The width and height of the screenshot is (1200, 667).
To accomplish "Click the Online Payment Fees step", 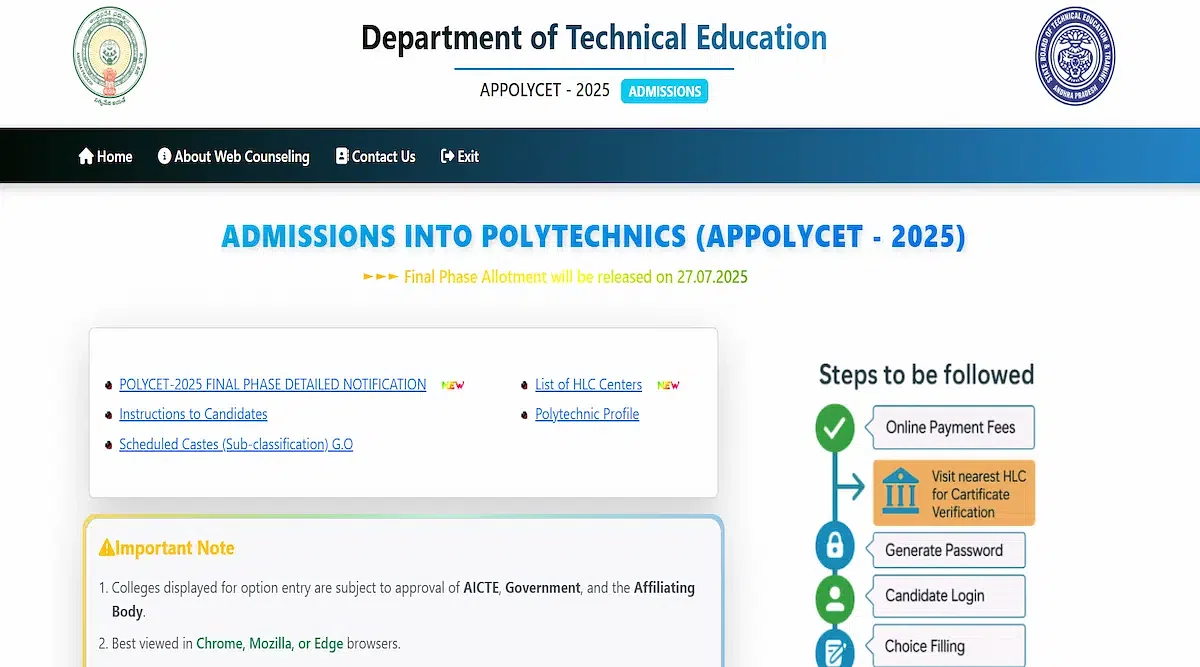I will (953, 427).
